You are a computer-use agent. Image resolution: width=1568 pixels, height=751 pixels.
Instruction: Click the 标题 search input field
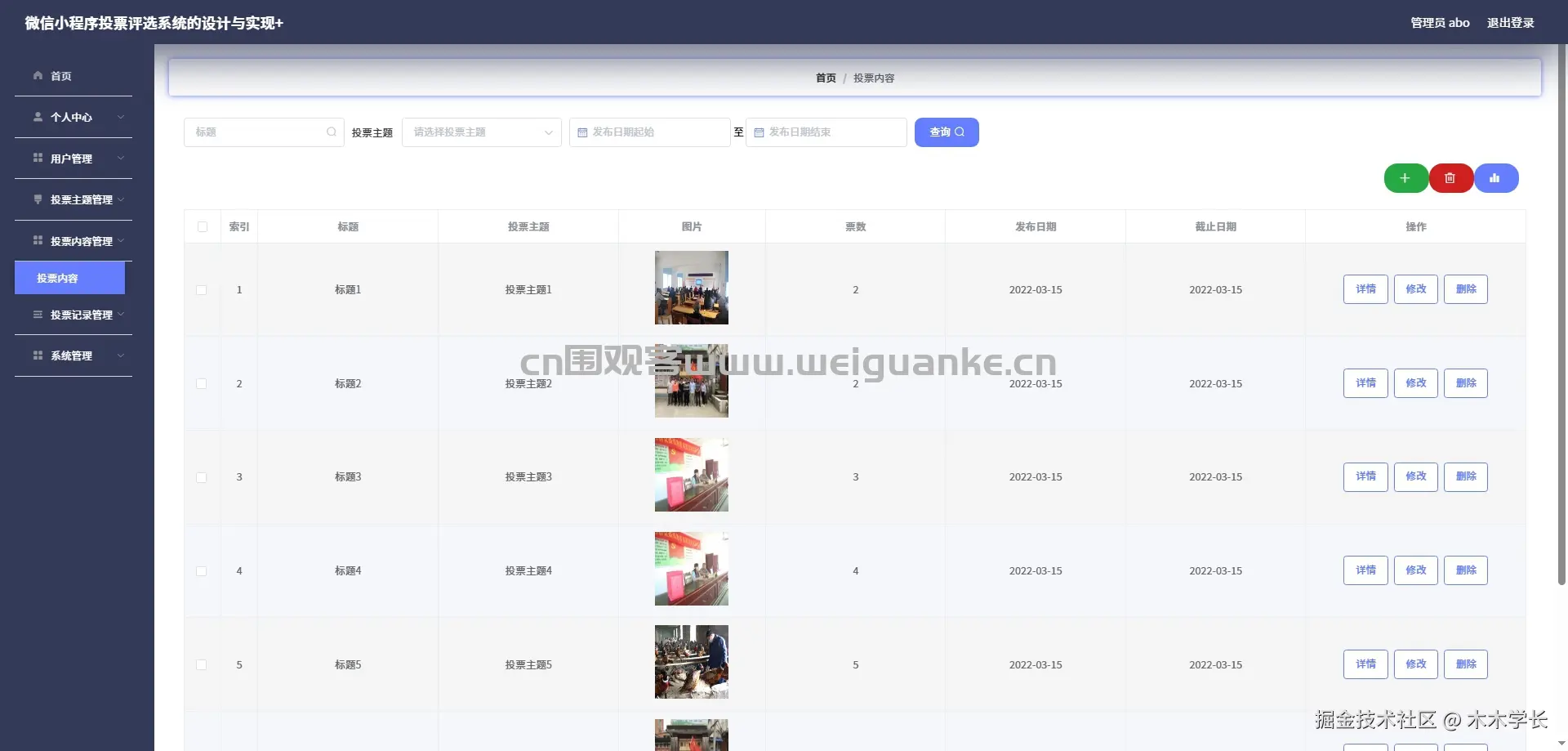pos(264,132)
